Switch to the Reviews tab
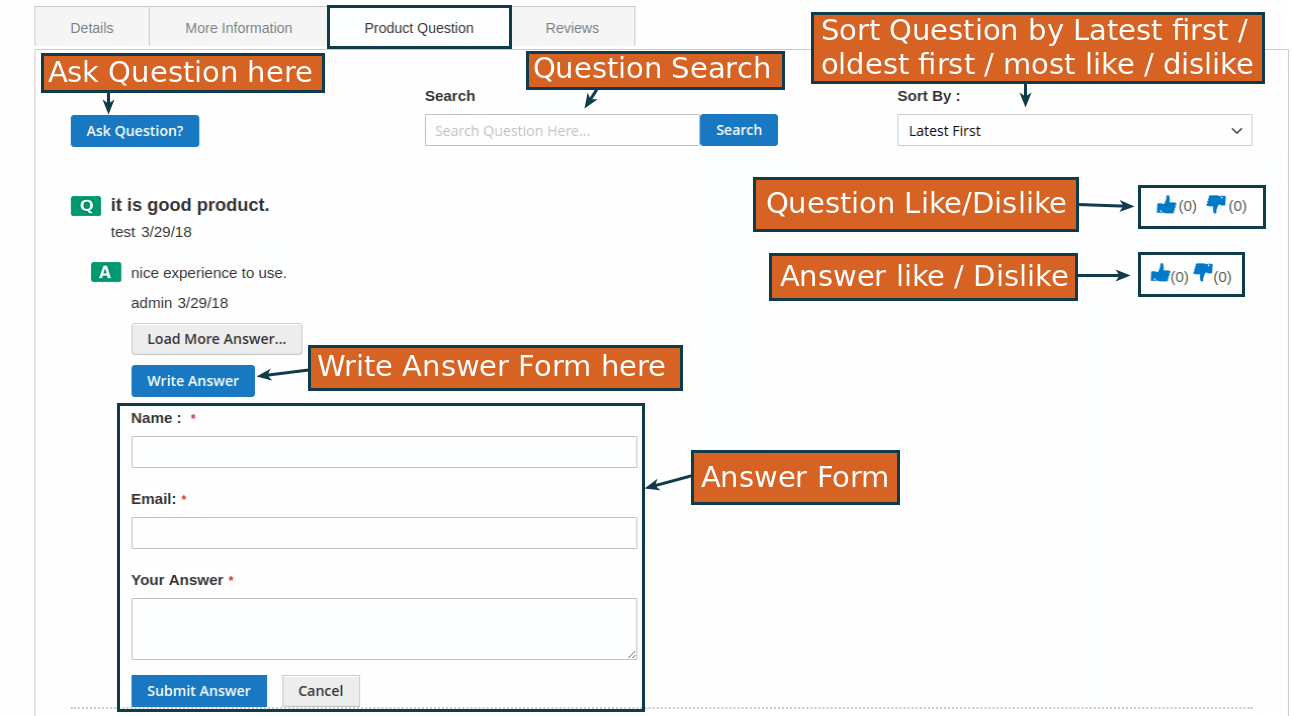This screenshot has width=1292, height=716. click(x=573, y=27)
